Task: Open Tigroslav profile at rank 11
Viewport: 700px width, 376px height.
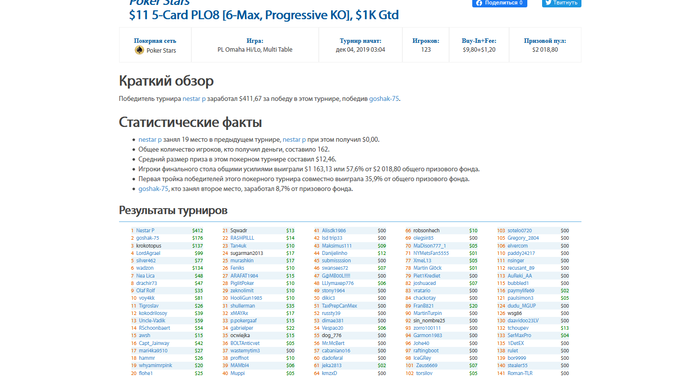Action: [149, 306]
